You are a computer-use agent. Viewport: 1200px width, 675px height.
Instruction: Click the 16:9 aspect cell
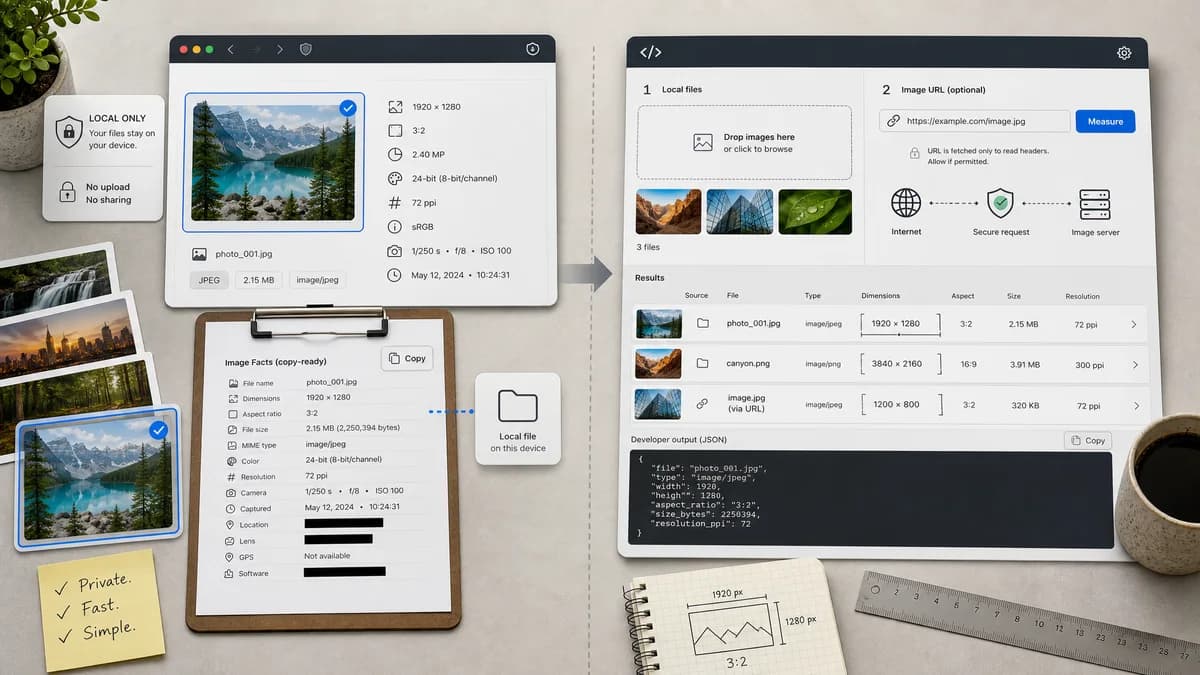[968, 365]
